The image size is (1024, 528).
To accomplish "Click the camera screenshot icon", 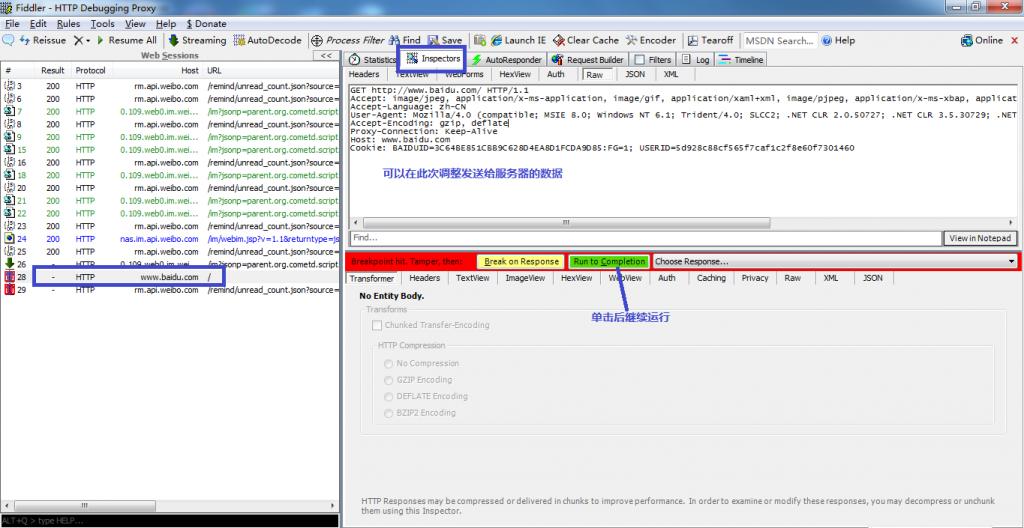I will click(x=480, y=41).
